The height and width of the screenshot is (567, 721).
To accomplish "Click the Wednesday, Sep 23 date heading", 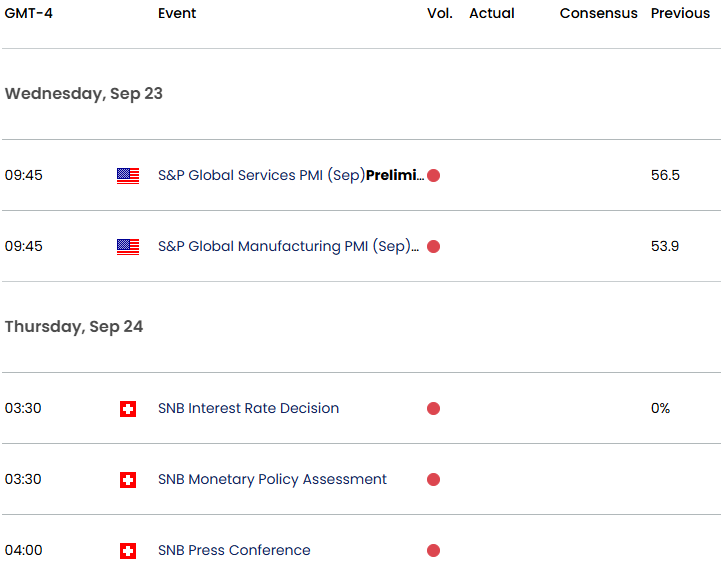I will pyautogui.click(x=84, y=94).
